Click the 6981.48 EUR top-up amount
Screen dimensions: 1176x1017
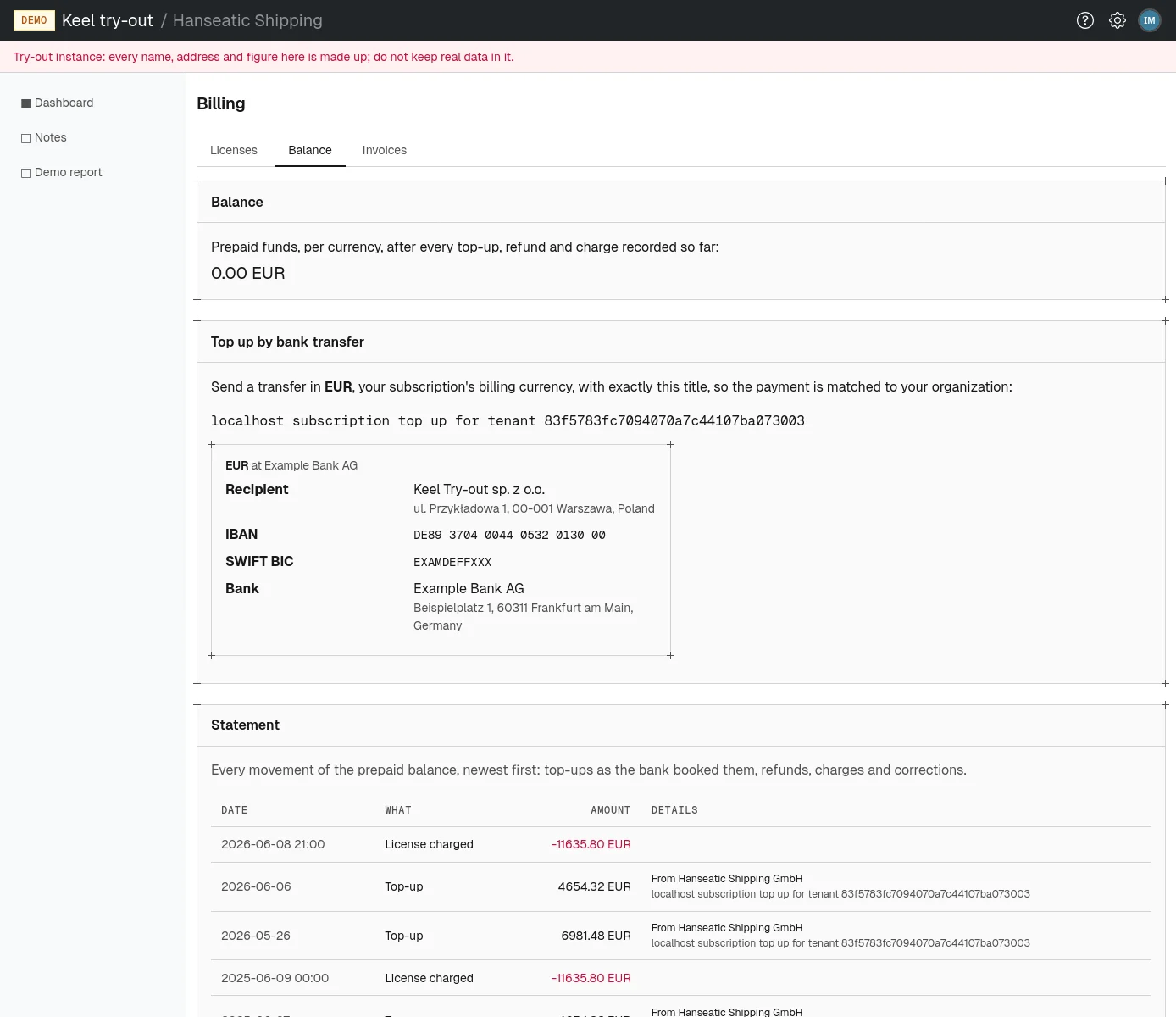pyautogui.click(x=596, y=936)
